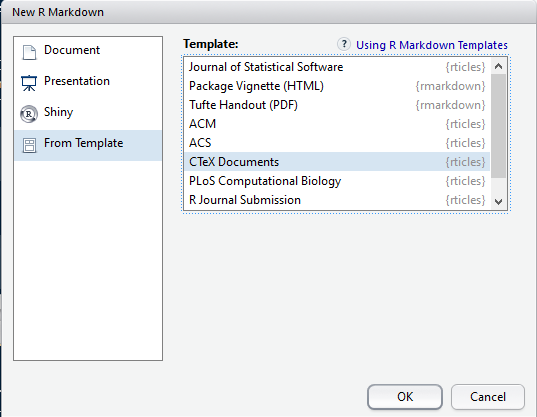The width and height of the screenshot is (537, 417).
Task: Click the template list scroll down arrow
Action: point(499,202)
